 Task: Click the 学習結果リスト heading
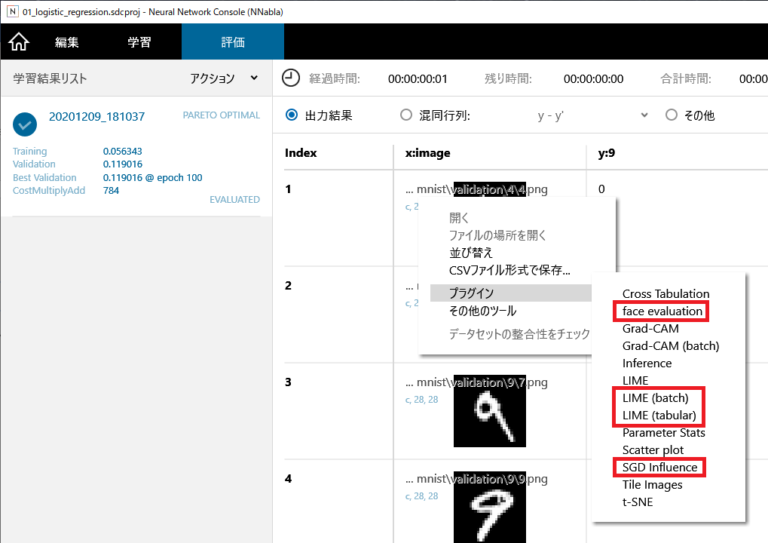point(49,78)
